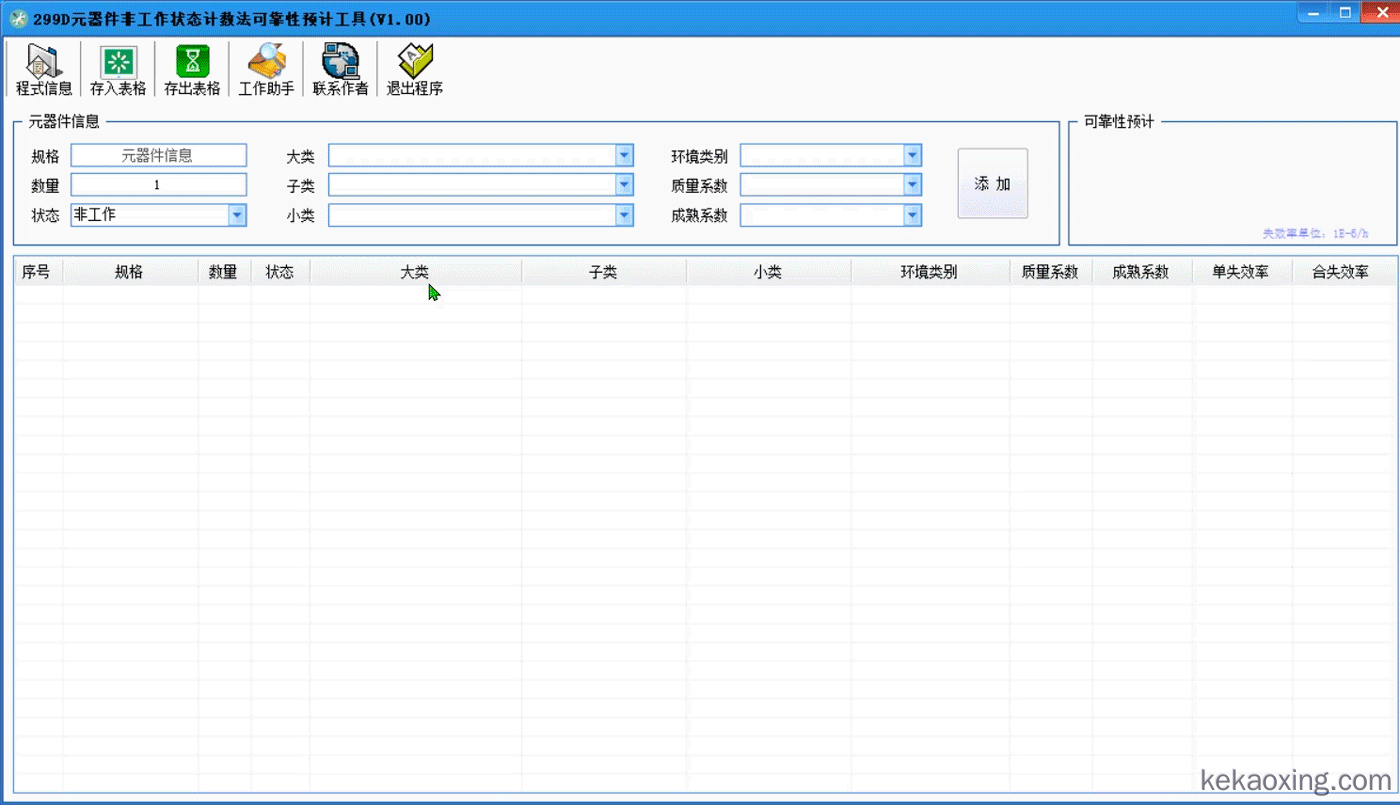The height and width of the screenshot is (805, 1400).
Task: Click the 联系作者 contact author icon
Action: 340,69
